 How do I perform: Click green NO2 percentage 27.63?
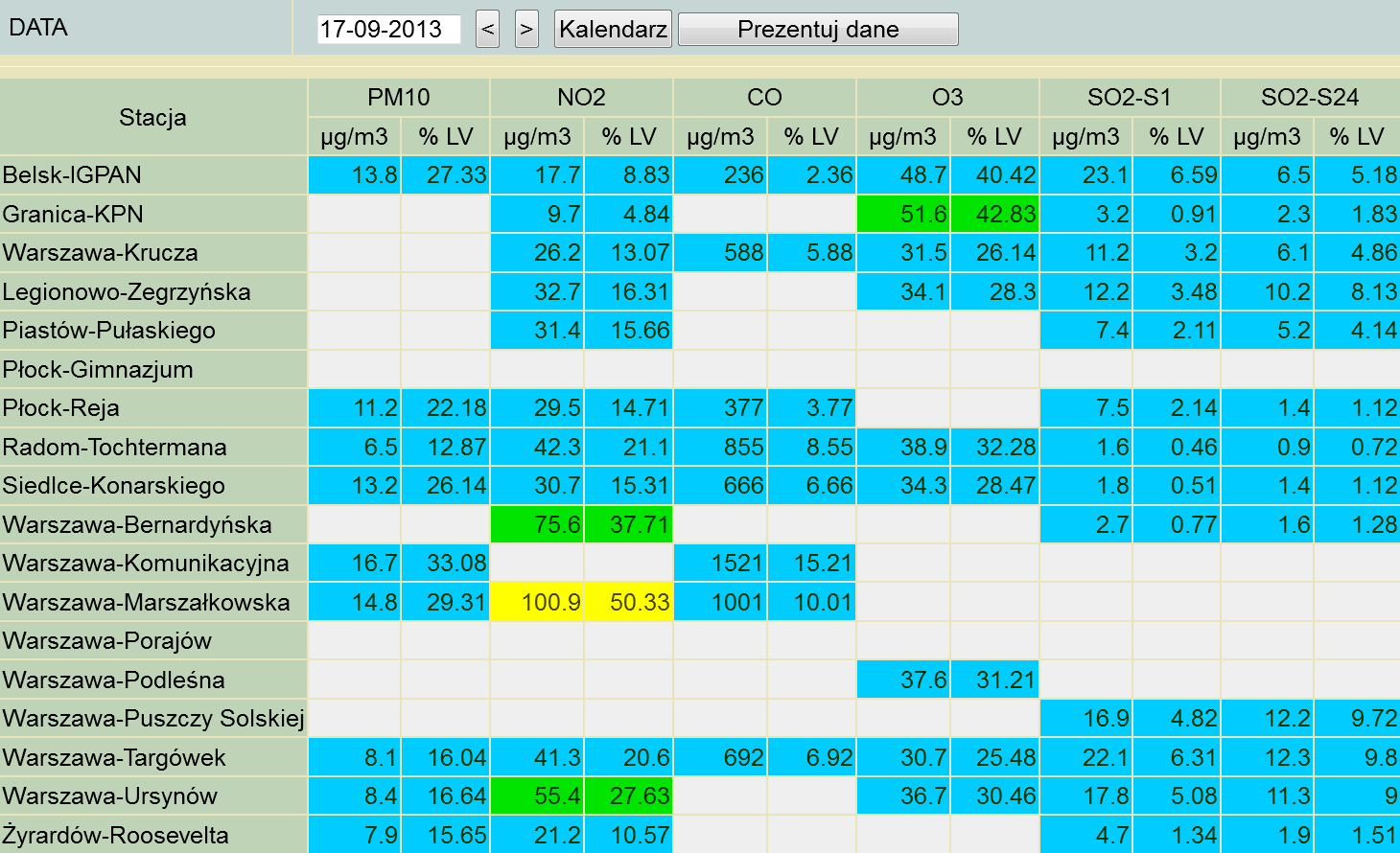628,796
